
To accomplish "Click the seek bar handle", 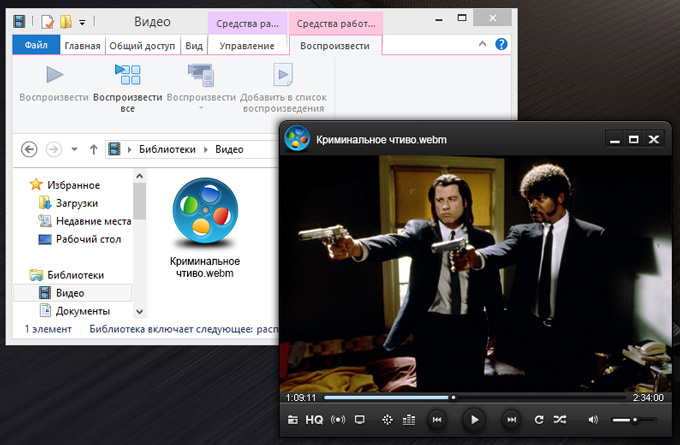I will tap(453, 397).
